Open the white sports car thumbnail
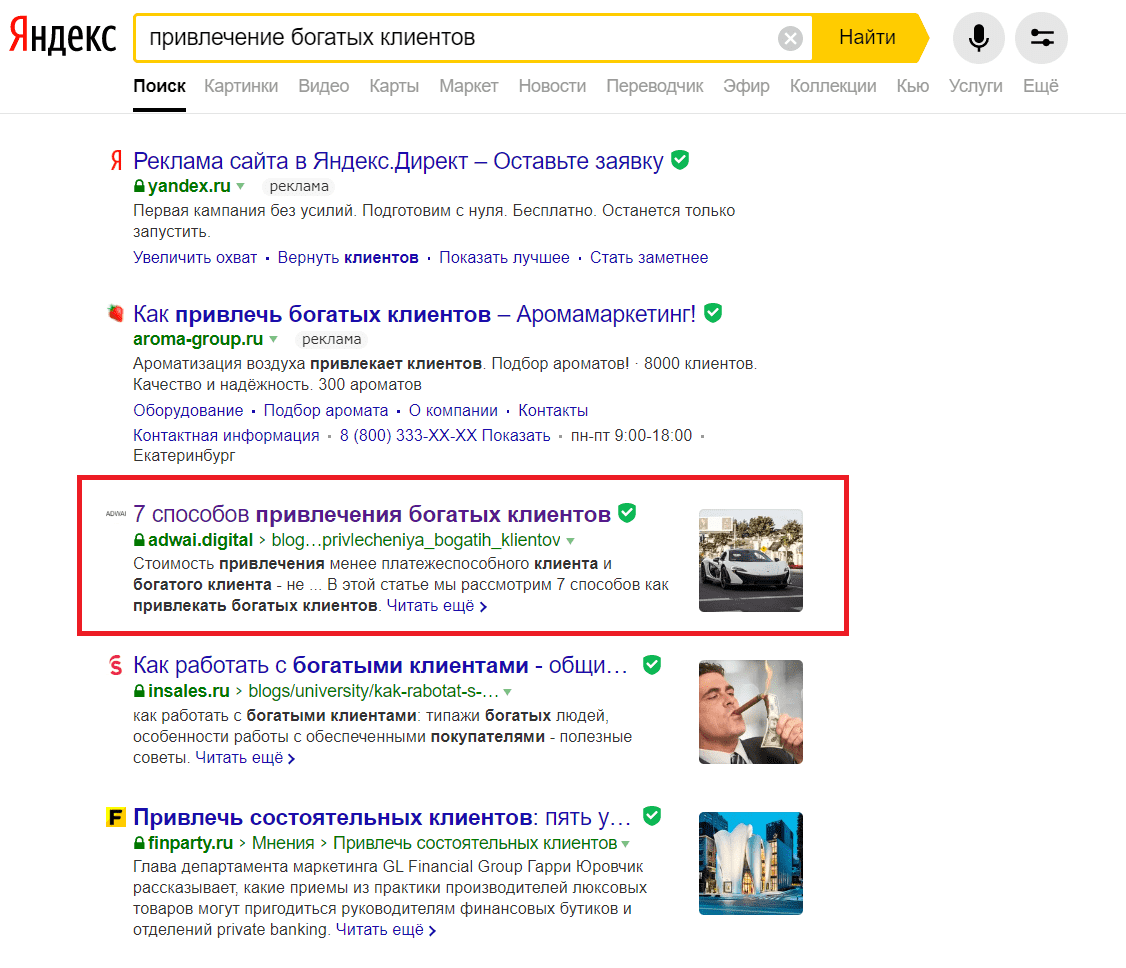 [x=750, y=560]
